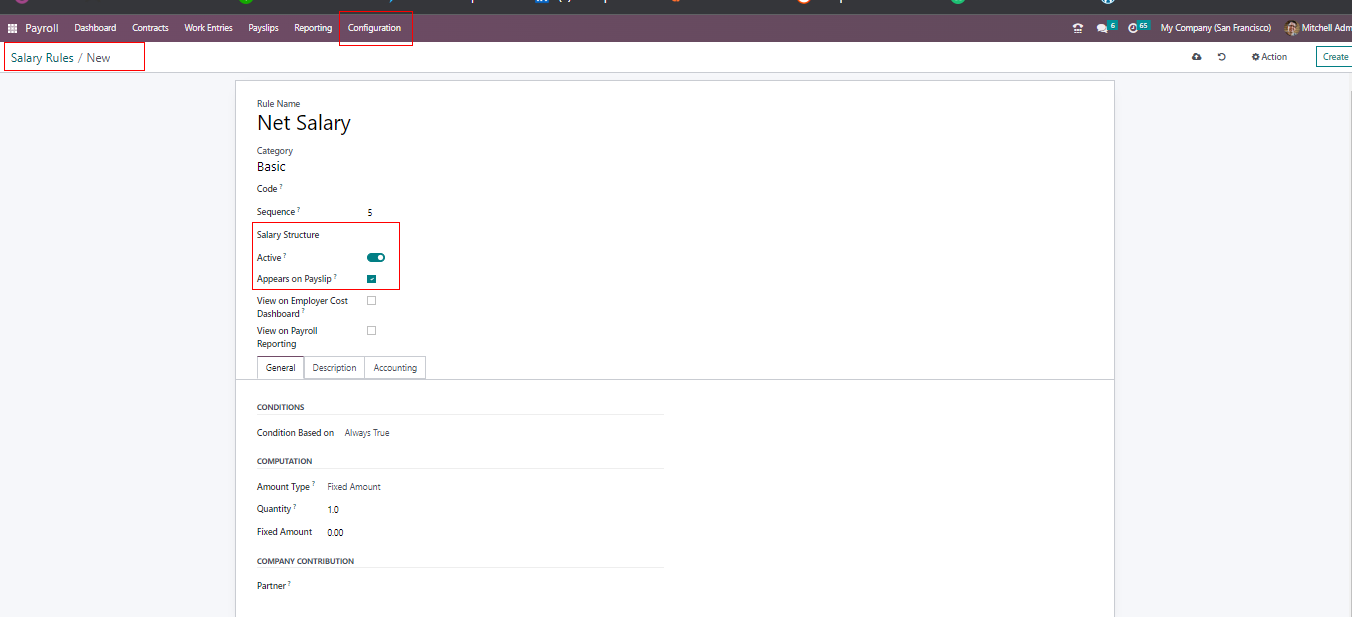The image size is (1352, 617).
Task: Click the VoIP phone icon
Action: click(1077, 28)
